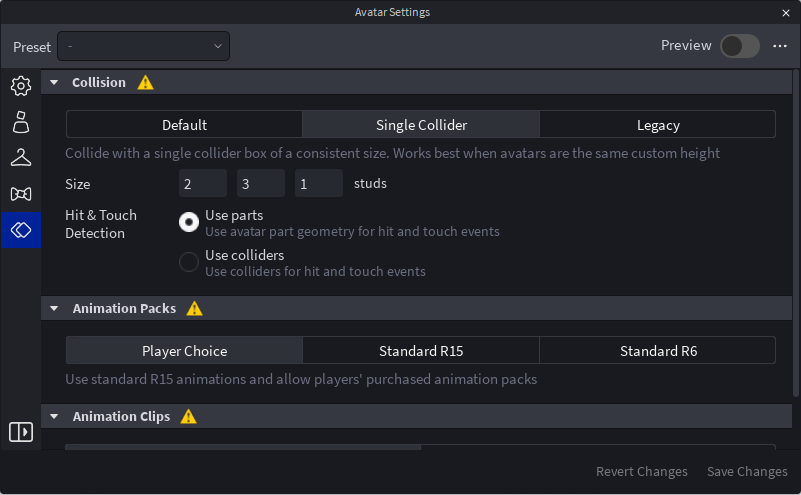The height and width of the screenshot is (495, 801).
Task: Click the first Size input field
Action: tap(203, 184)
